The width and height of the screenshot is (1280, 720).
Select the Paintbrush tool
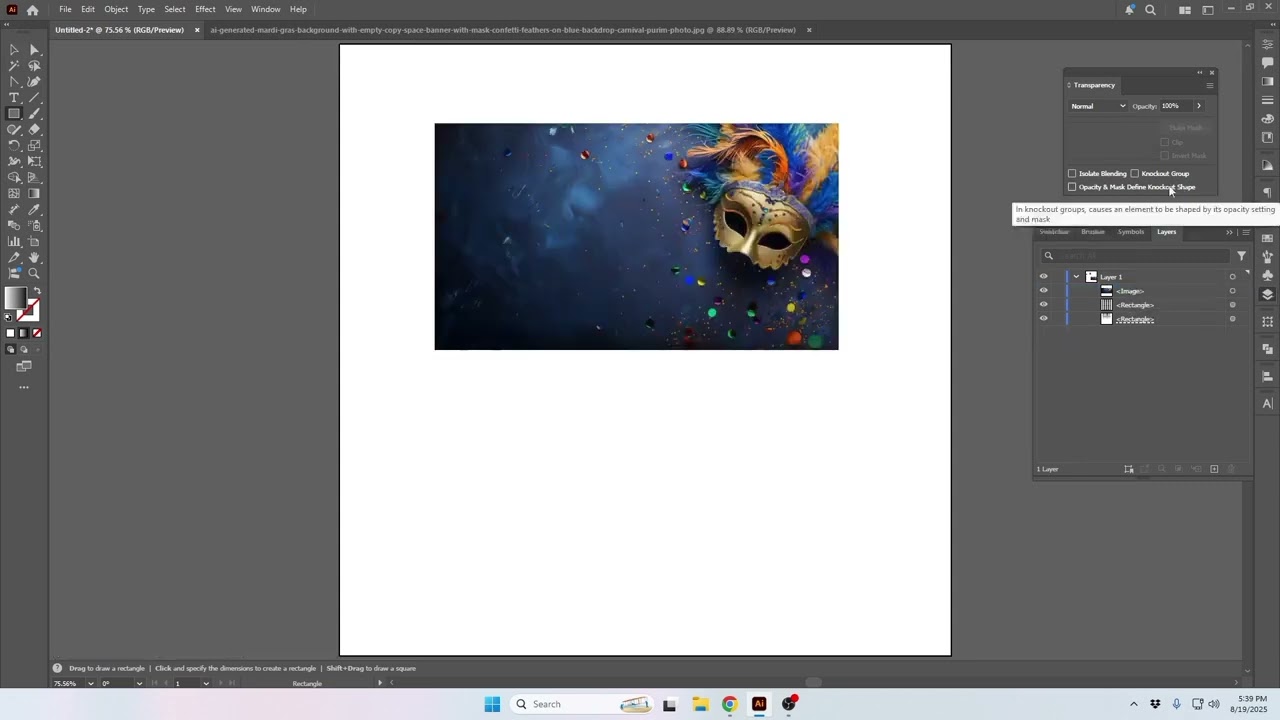(34, 114)
